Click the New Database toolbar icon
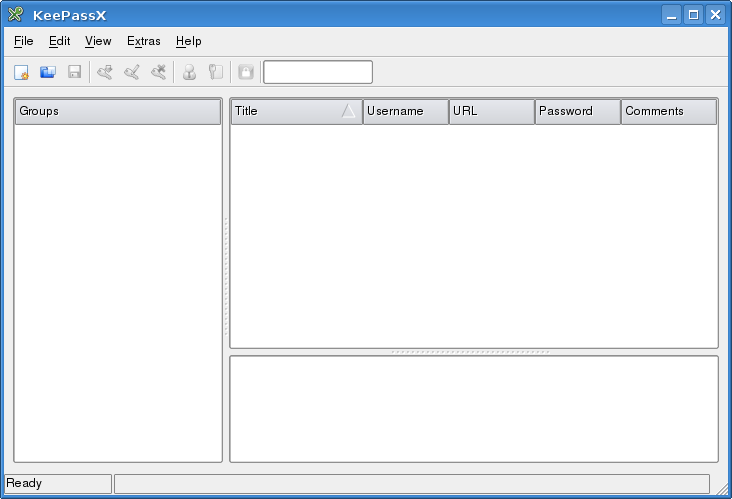Viewport: 732px width, 499px height. point(21,72)
